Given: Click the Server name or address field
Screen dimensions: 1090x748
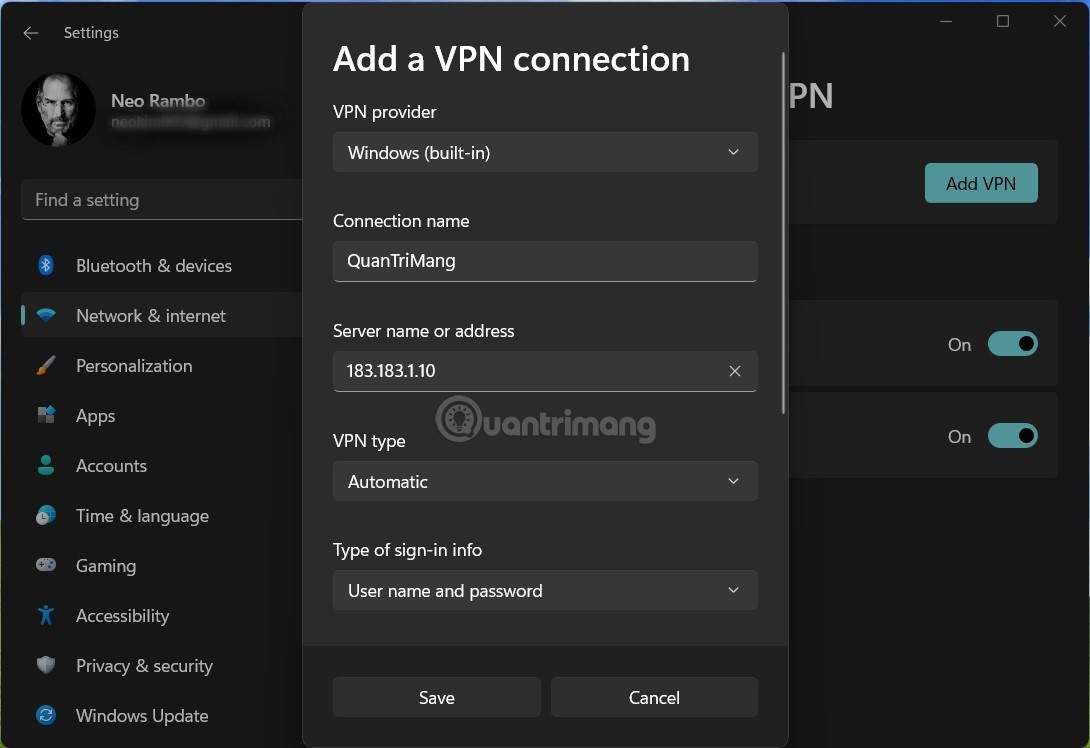Looking at the screenshot, I should click(x=545, y=371).
